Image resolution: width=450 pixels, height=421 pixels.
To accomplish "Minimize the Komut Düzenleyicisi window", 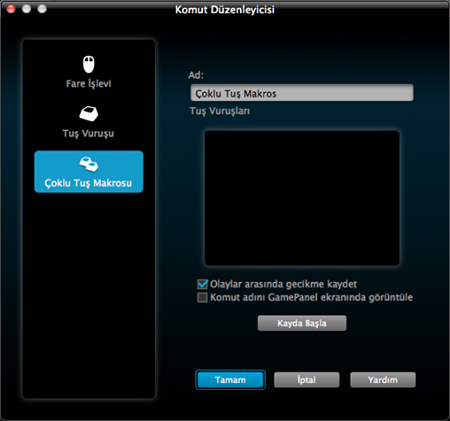I will [27, 9].
